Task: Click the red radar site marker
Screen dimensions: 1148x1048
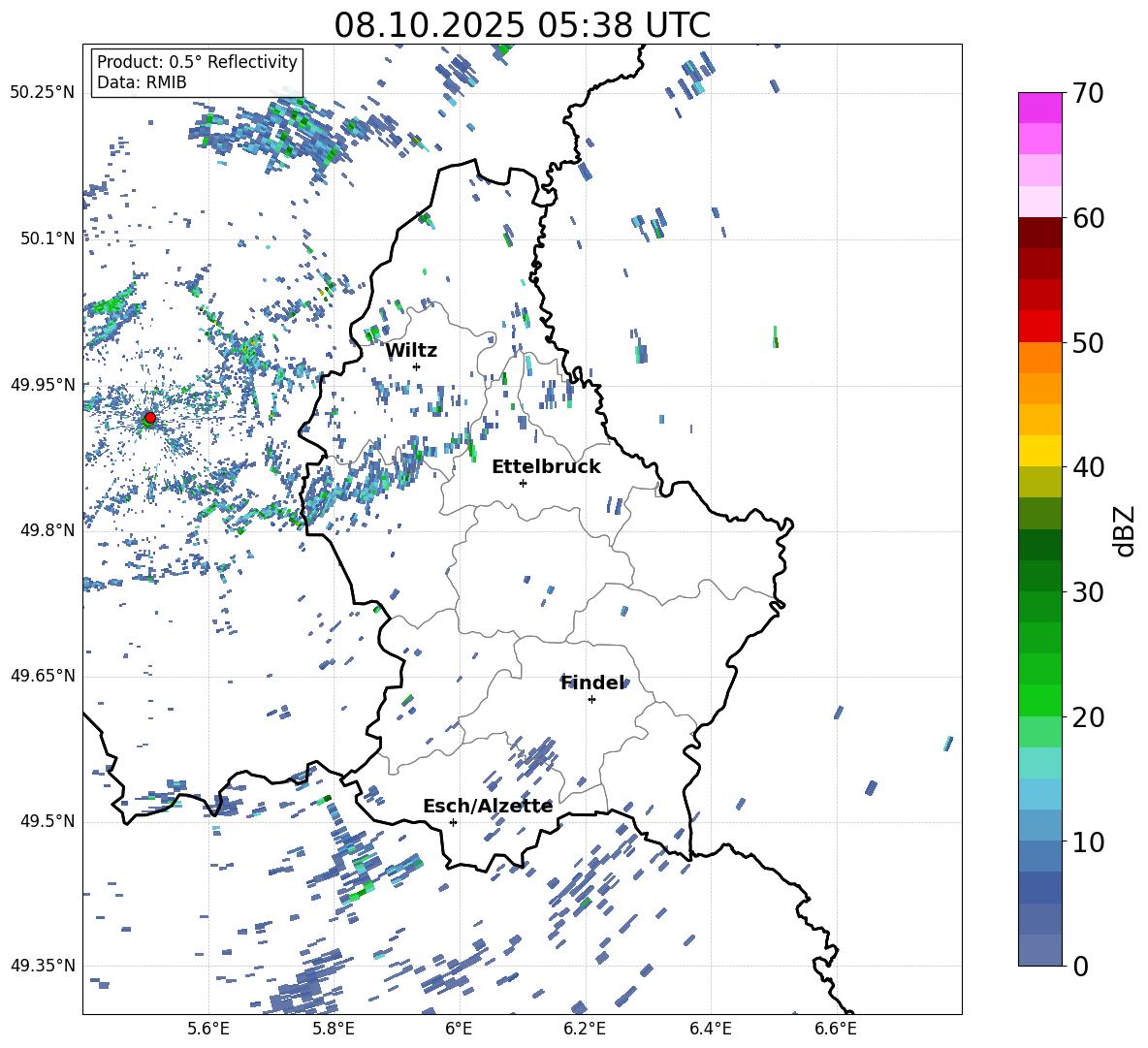Action: pos(149,418)
